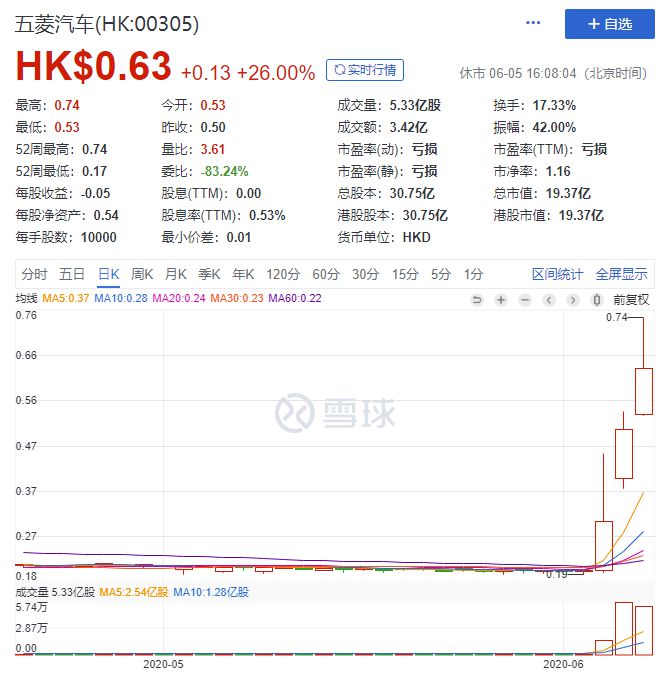Click the MA30:0.23 indicator label
The height and width of the screenshot is (676, 666).
click(x=237, y=298)
